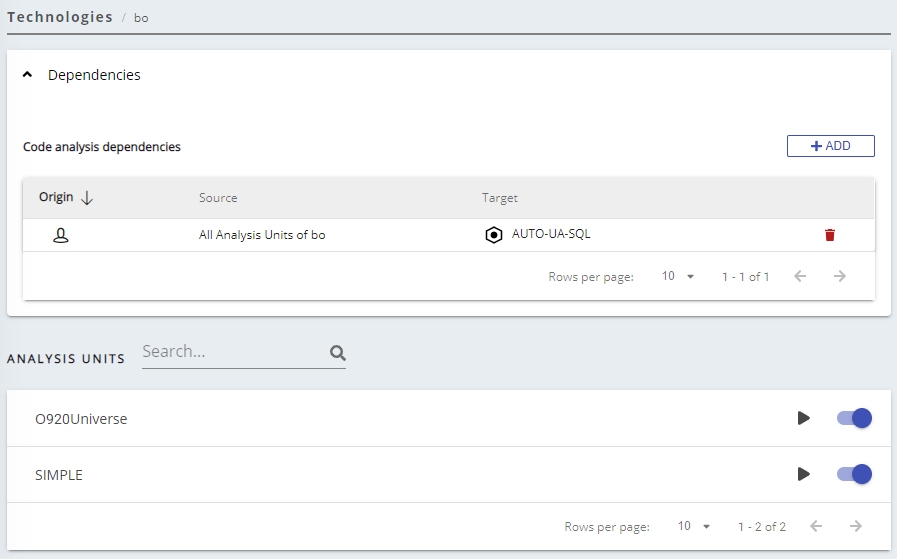Run analysis for O920Universe unit
This screenshot has height=559, width=897.
(x=803, y=418)
